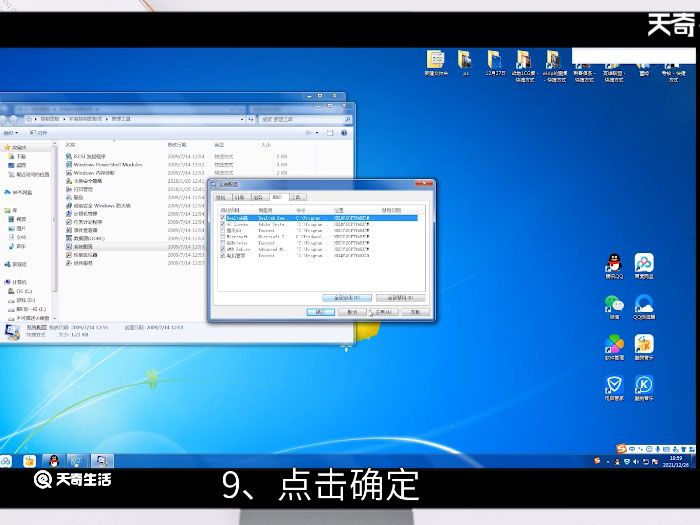Open the 腾讯QQ desktop icon
This screenshot has width=700, height=525.
tap(614, 266)
